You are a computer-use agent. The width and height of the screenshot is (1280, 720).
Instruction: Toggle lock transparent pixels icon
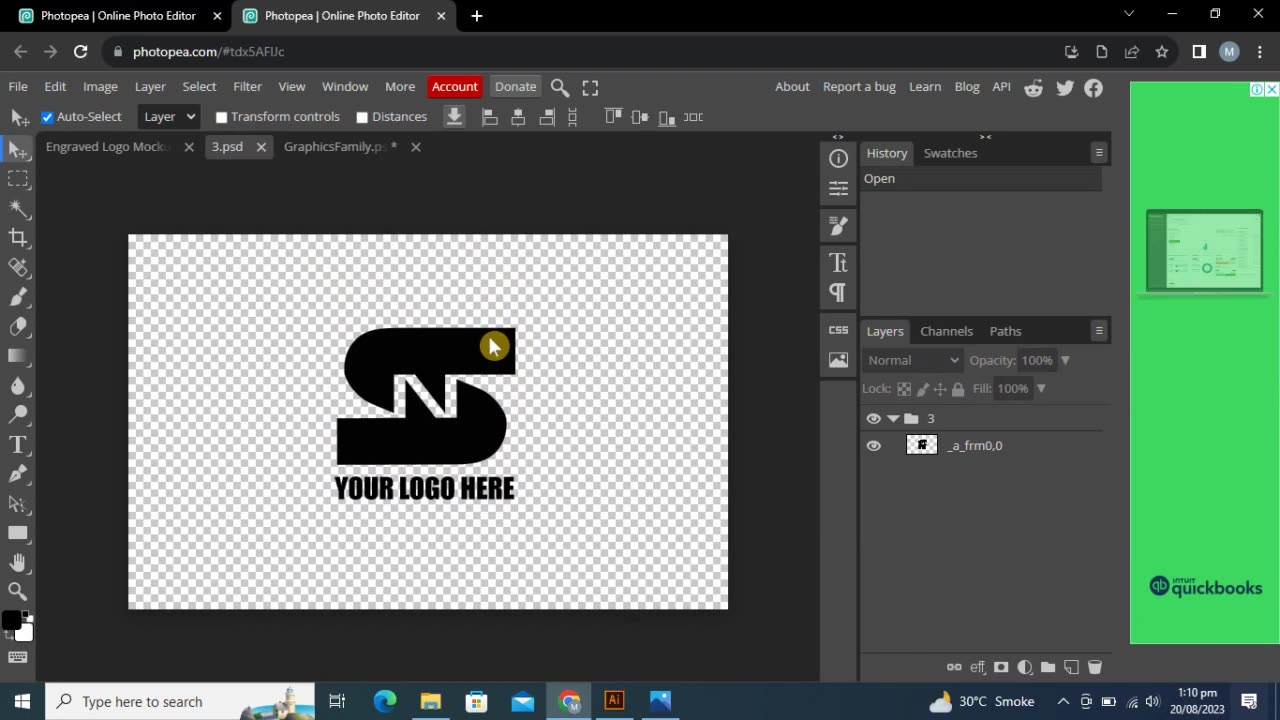tap(904, 389)
